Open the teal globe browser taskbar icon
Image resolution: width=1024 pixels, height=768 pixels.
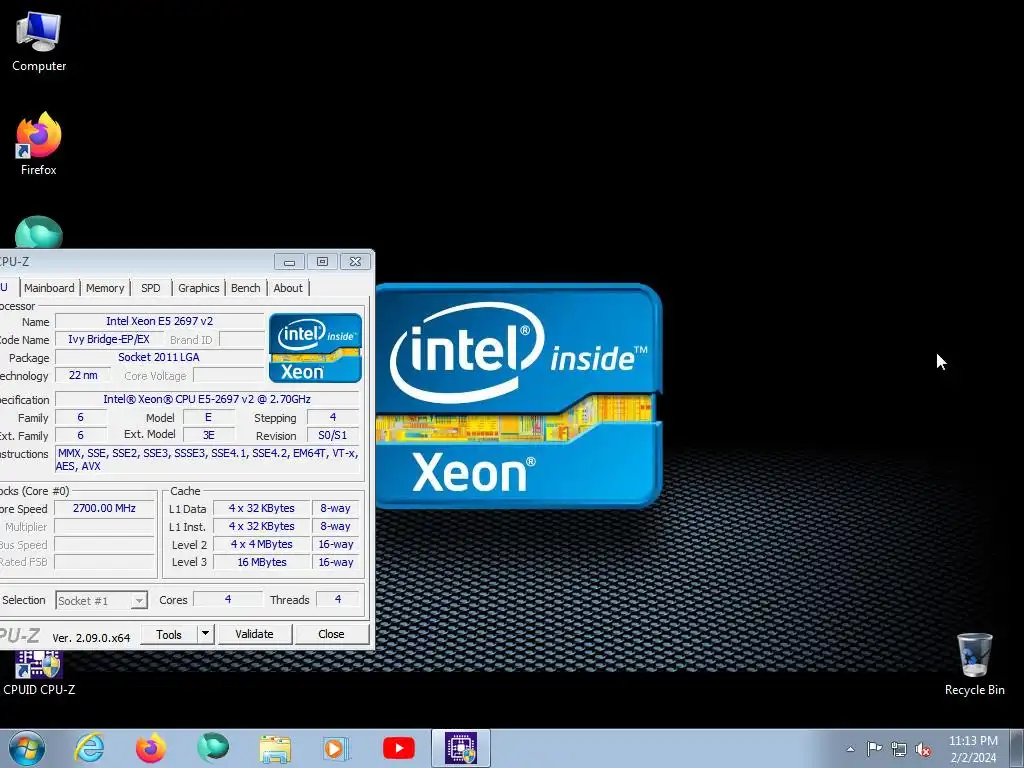(x=213, y=748)
